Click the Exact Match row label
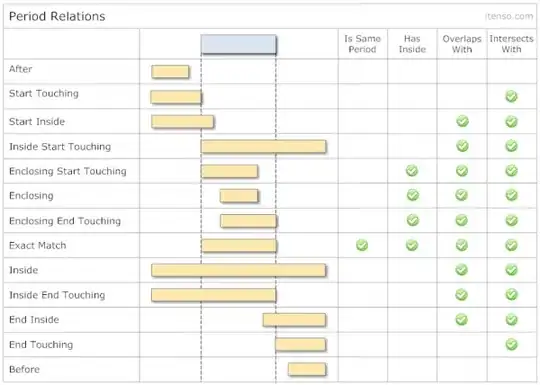 coord(38,246)
